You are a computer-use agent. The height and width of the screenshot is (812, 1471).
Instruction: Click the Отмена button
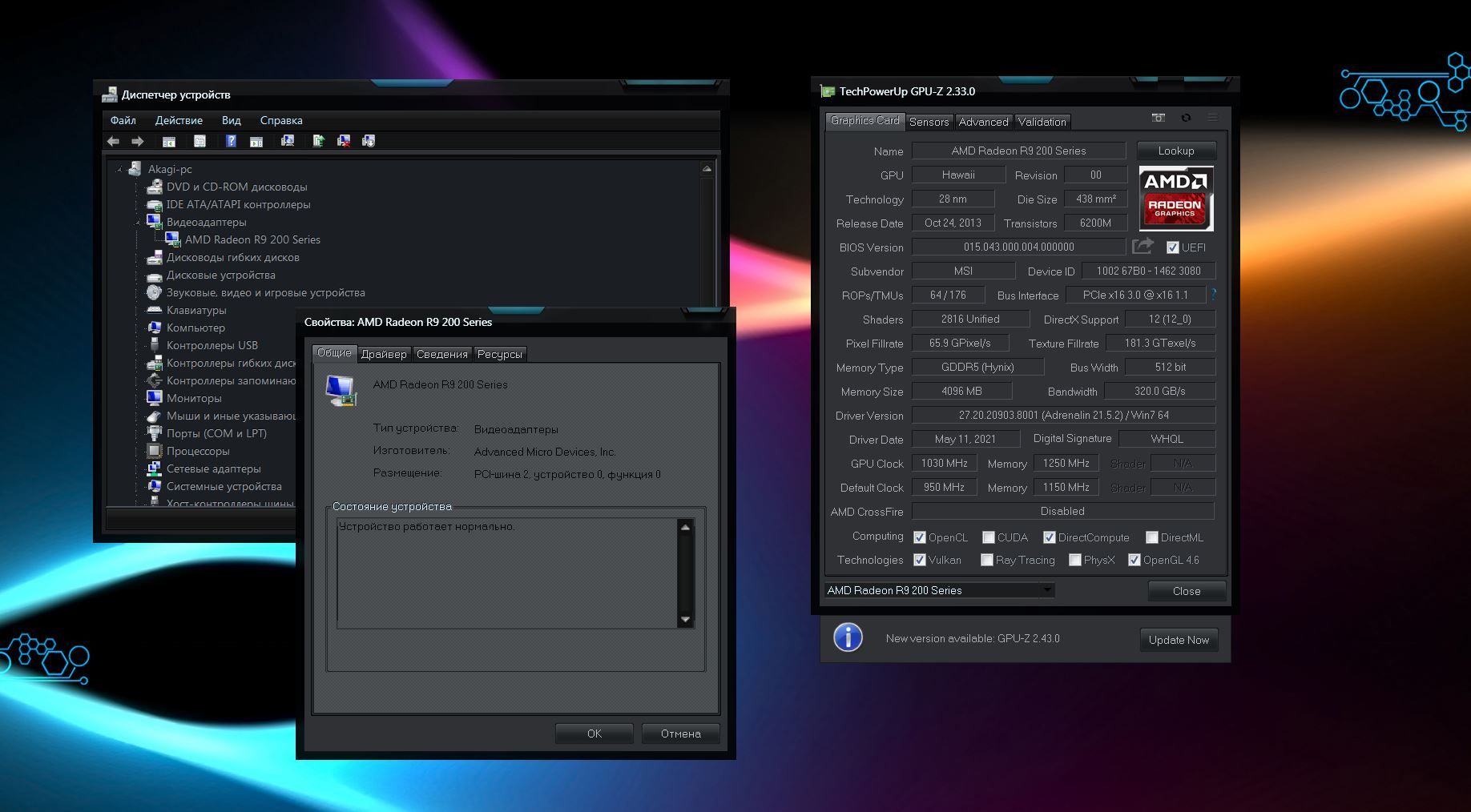(x=681, y=734)
